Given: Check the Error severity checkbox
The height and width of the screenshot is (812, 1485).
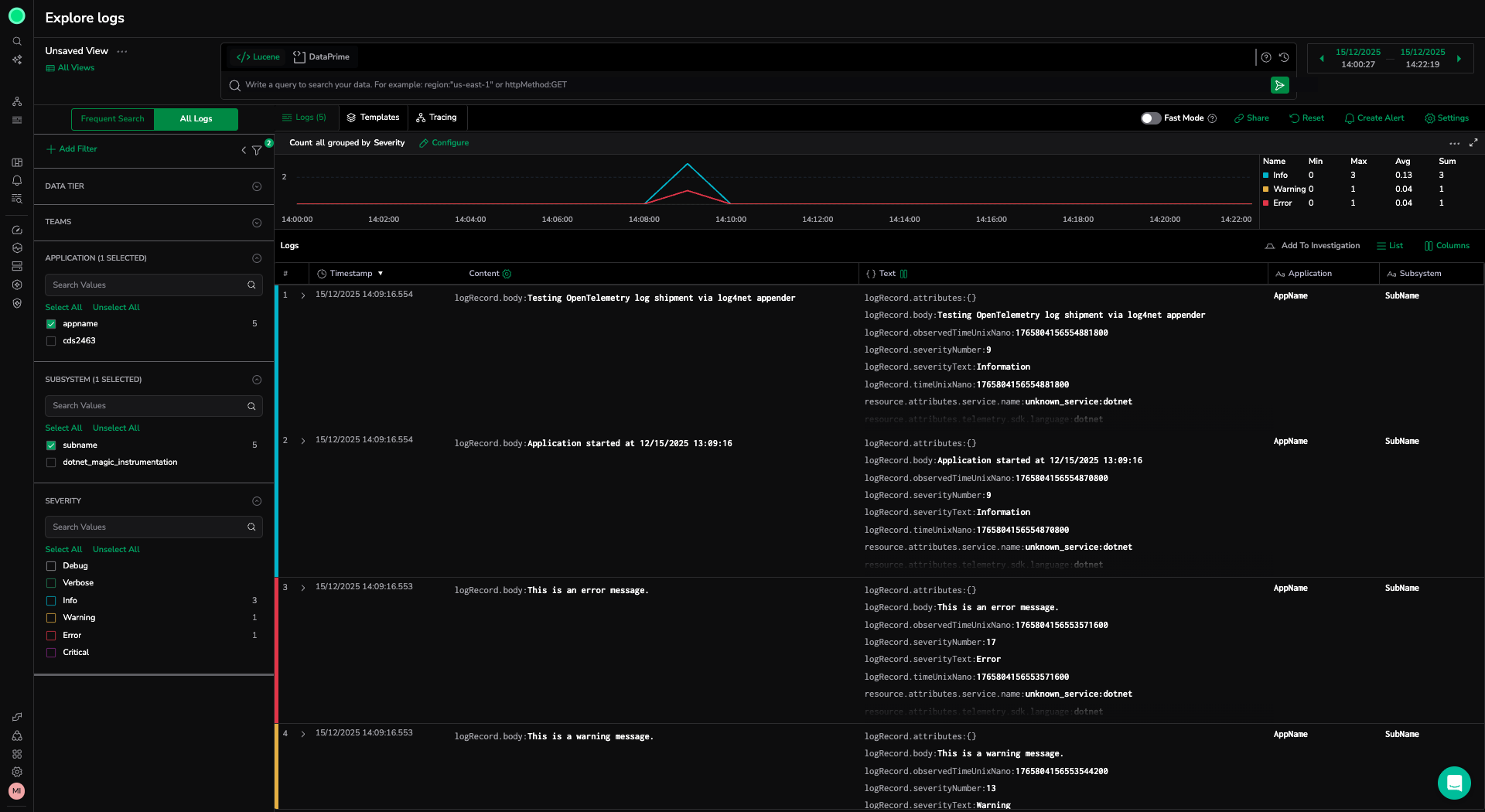Looking at the screenshot, I should (x=51, y=636).
